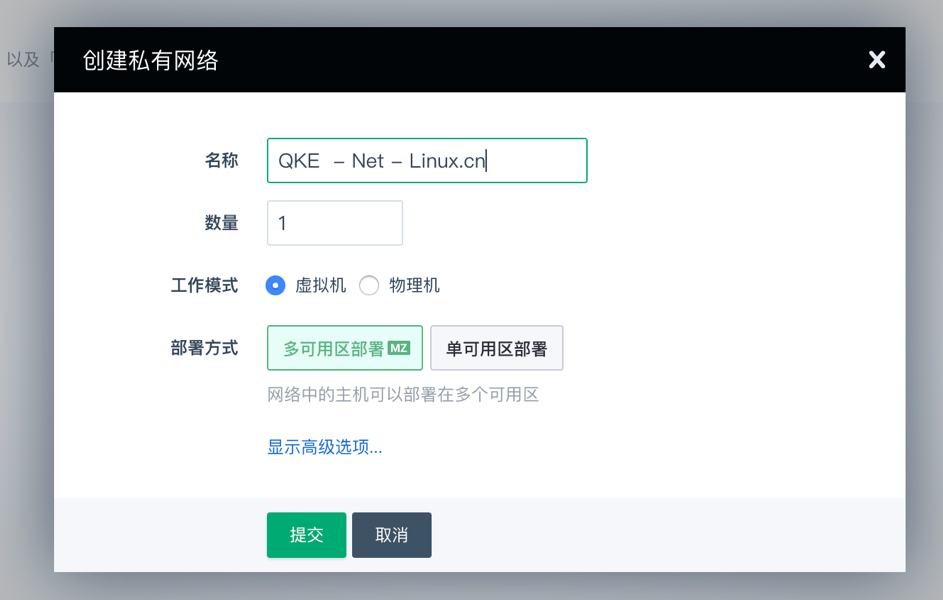Expand 显示高级选项... advanced options
Viewport: 943px width, 600px height.
(325, 447)
